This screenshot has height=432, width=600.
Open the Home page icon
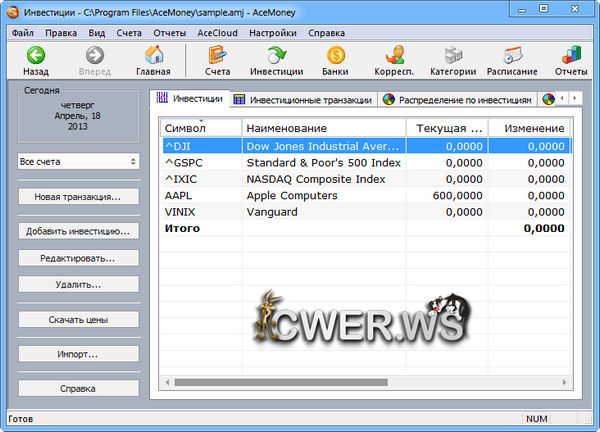pyautogui.click(x=154, y=55)
